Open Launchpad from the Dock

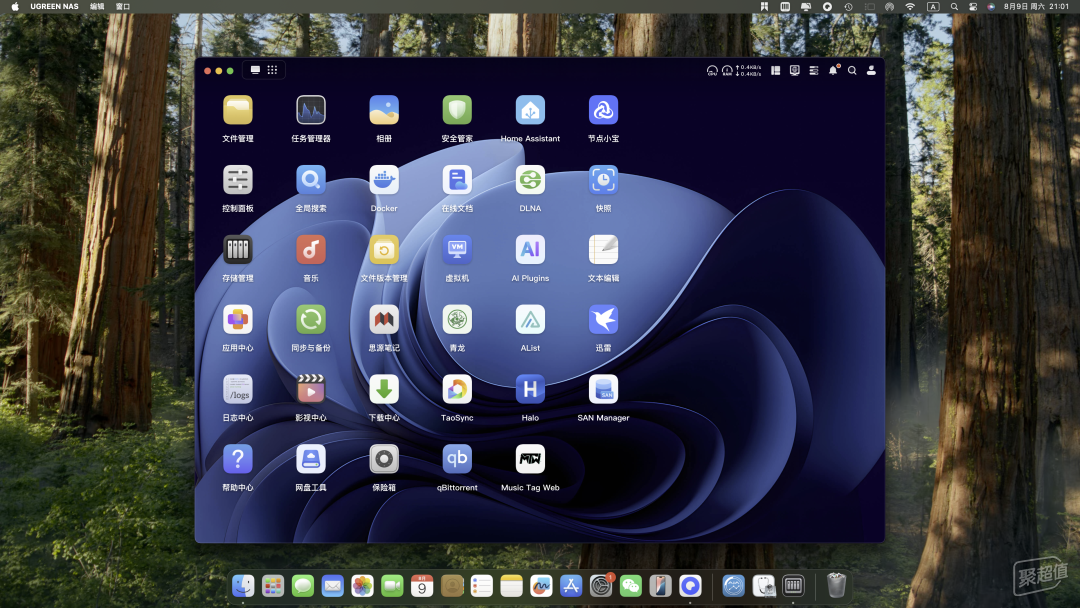(273, 585)
